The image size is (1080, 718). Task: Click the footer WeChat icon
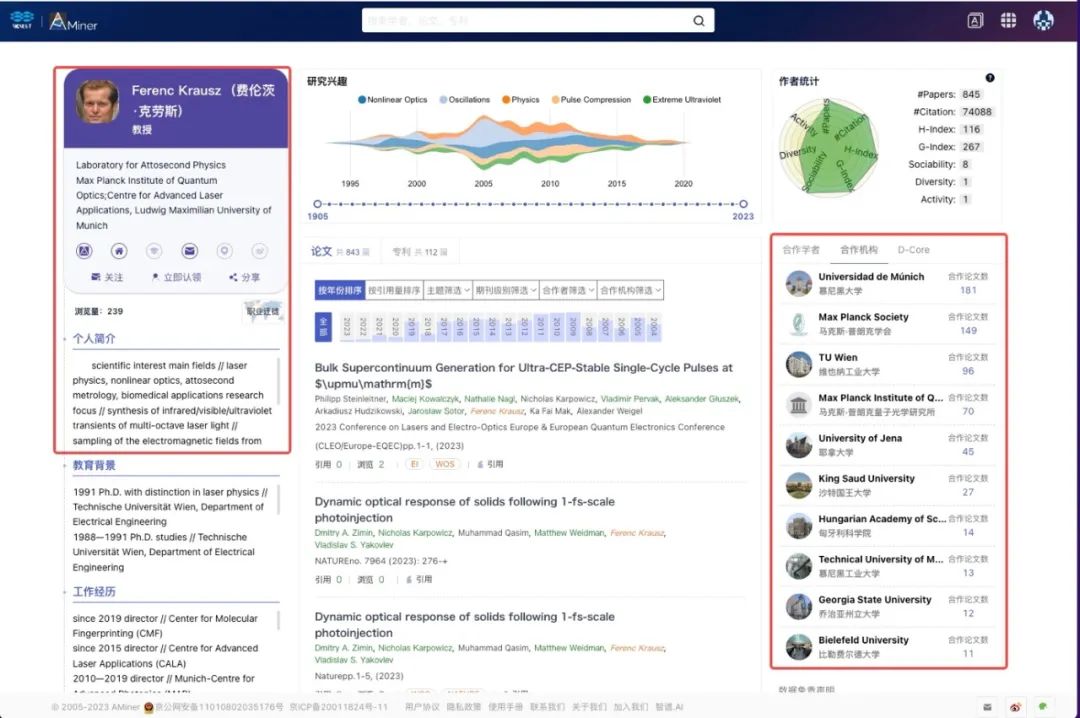pos(1043,706)
